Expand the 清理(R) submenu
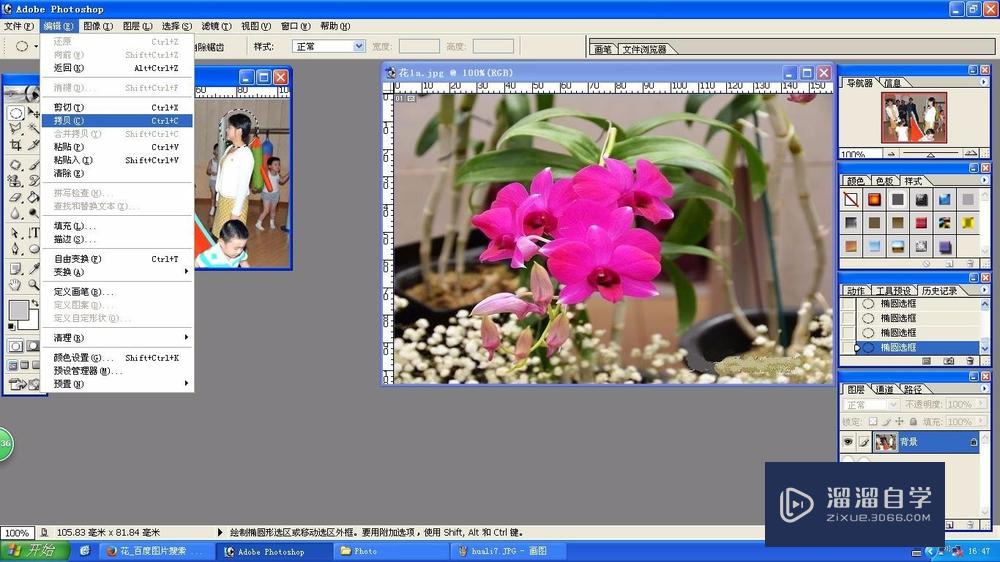This screenshot has height=562, width=1000. (x=117, y=337)
